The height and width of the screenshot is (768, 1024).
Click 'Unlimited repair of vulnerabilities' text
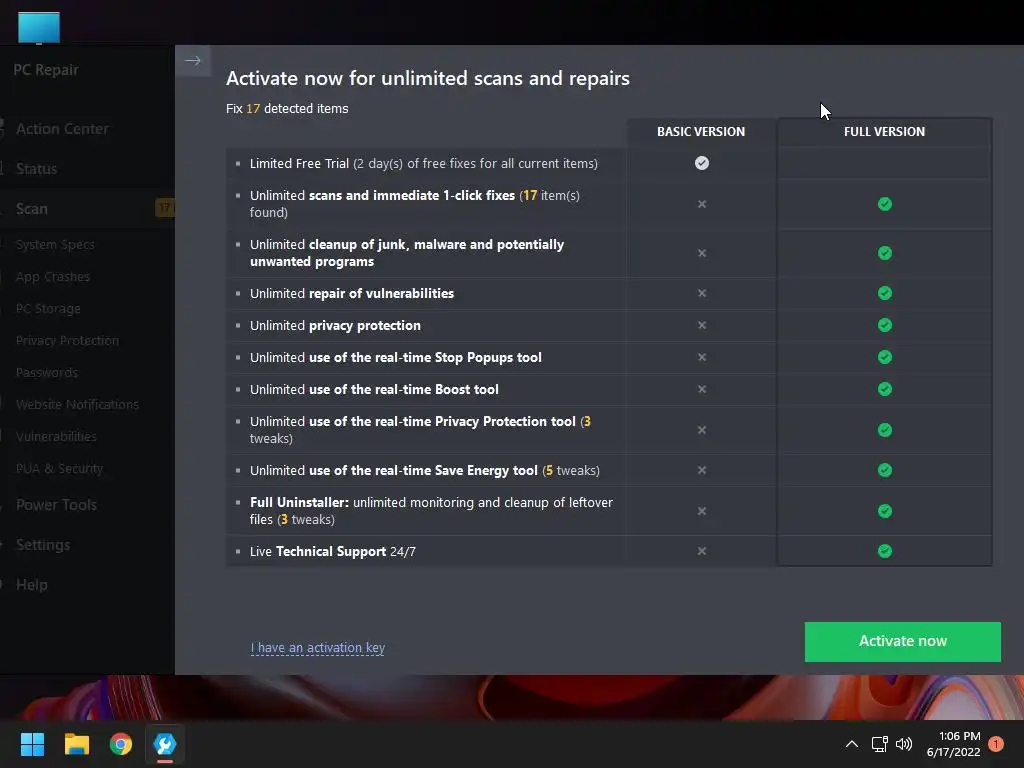pyautogui.click(x=352, y=293)
